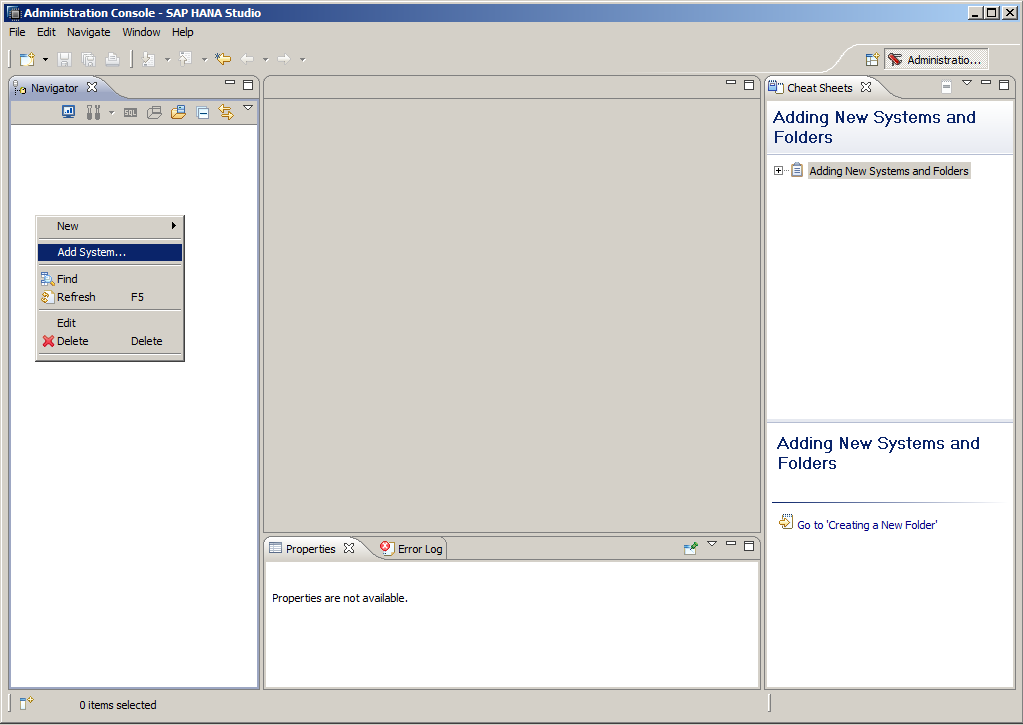Click the pin icon in Properties panel
The height and width of the screenshot is (725, 1023).
(690, 548)
